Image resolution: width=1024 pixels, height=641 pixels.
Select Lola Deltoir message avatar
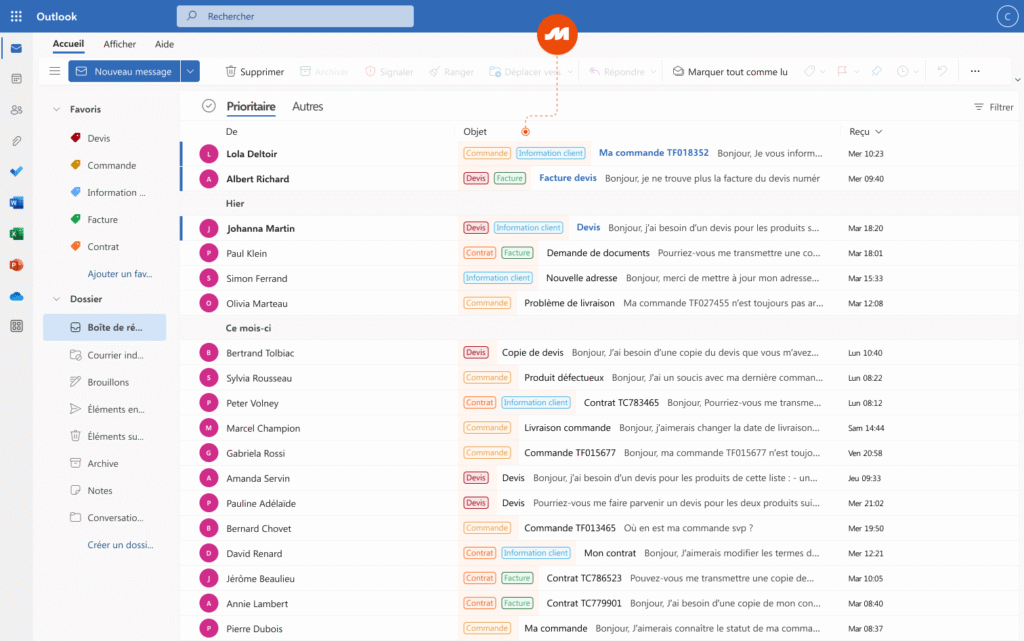(208, 154)
